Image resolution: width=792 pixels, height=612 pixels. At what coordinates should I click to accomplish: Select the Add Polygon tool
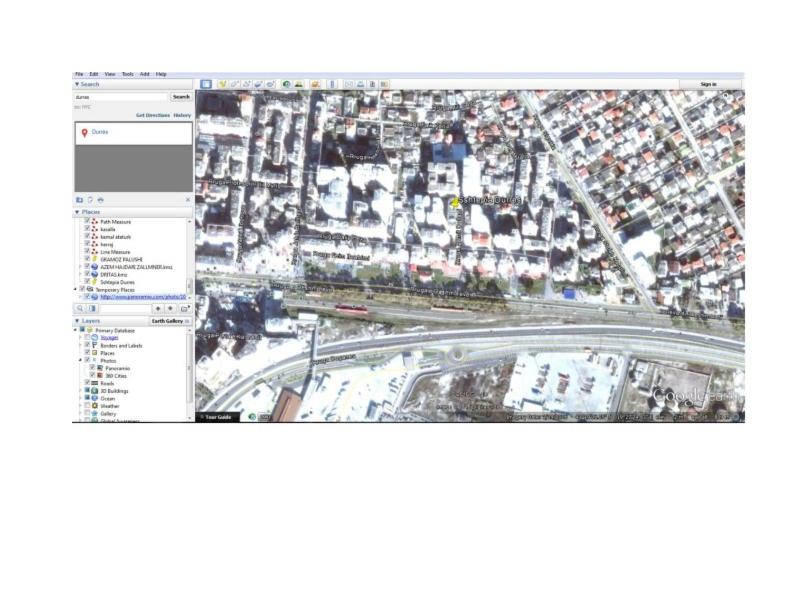[x=235, y=84]
